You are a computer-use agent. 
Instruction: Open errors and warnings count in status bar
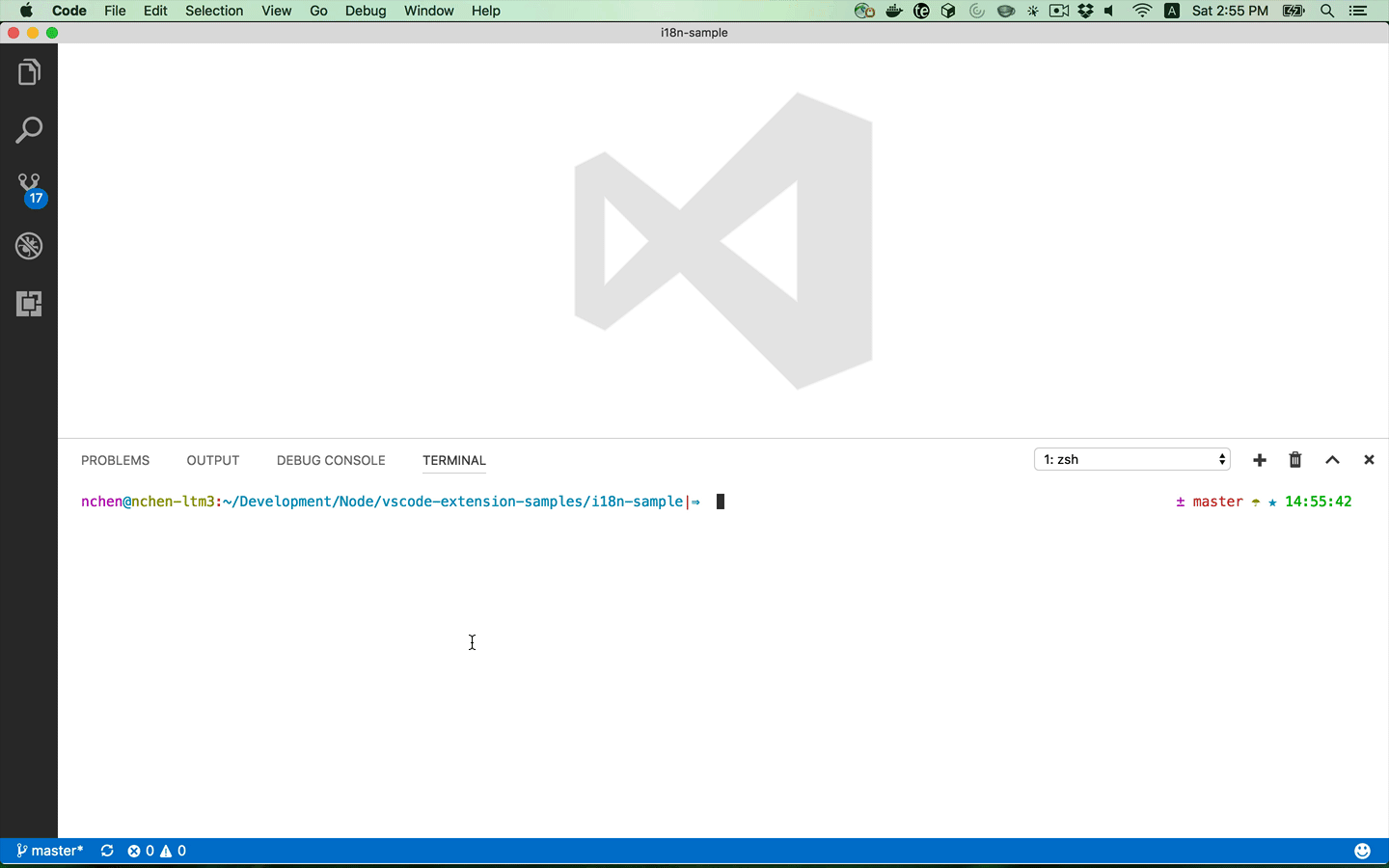pos(157,851)
